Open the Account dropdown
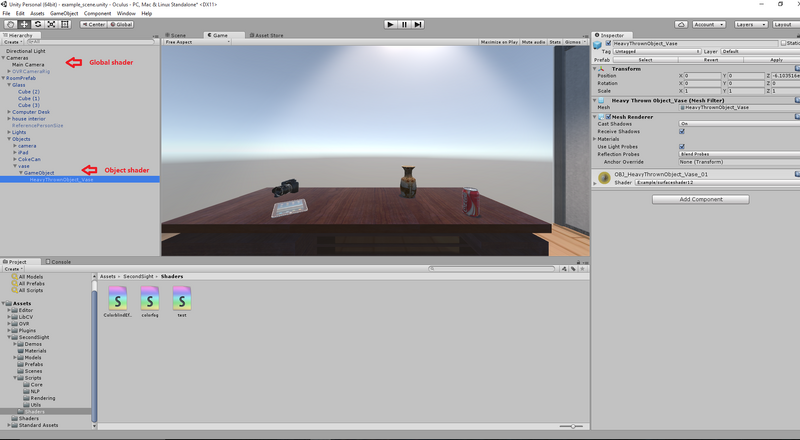The image size is (800, 440). [709, 24]
